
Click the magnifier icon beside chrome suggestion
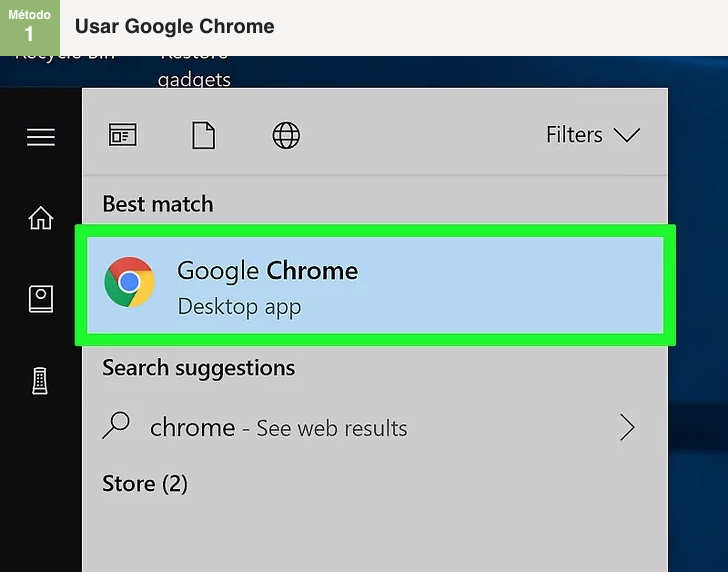click(117, 427)
